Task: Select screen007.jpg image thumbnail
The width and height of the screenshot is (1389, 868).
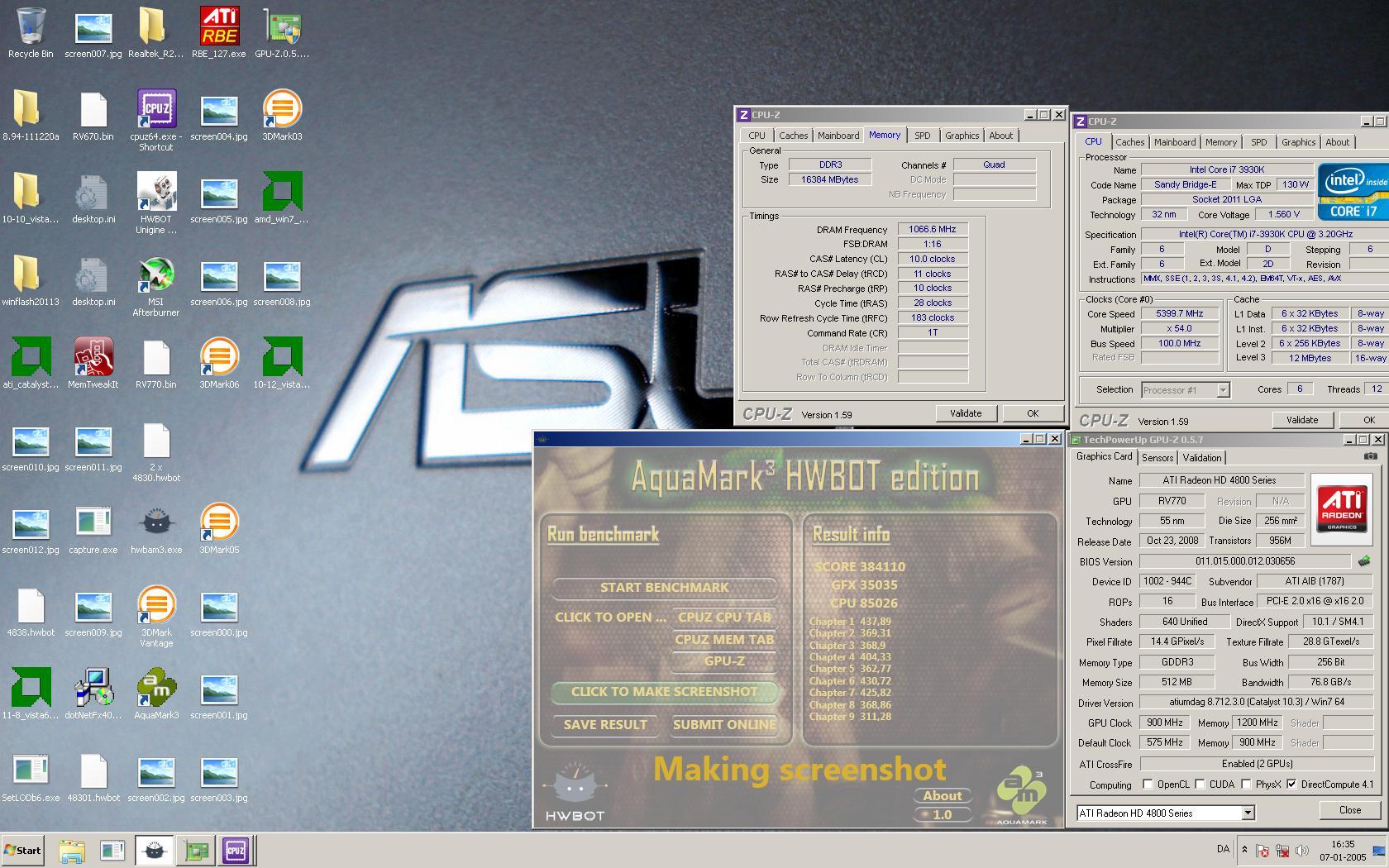Action: point(93,33)
